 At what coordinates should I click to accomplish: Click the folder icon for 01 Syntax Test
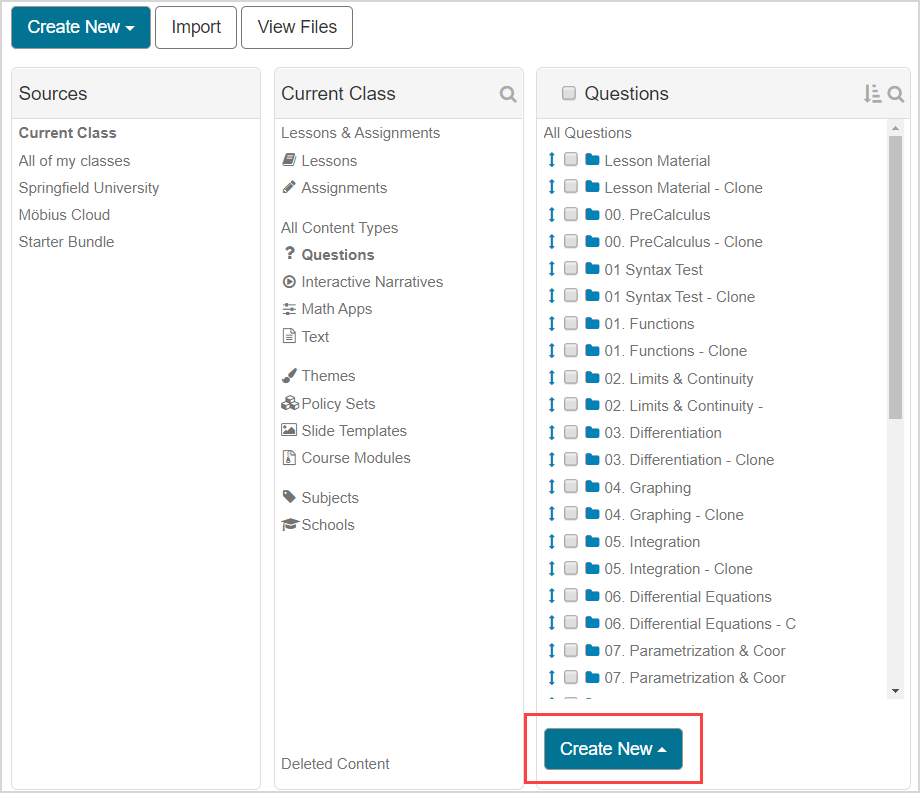pyautogui.click(x=592, y=269)
